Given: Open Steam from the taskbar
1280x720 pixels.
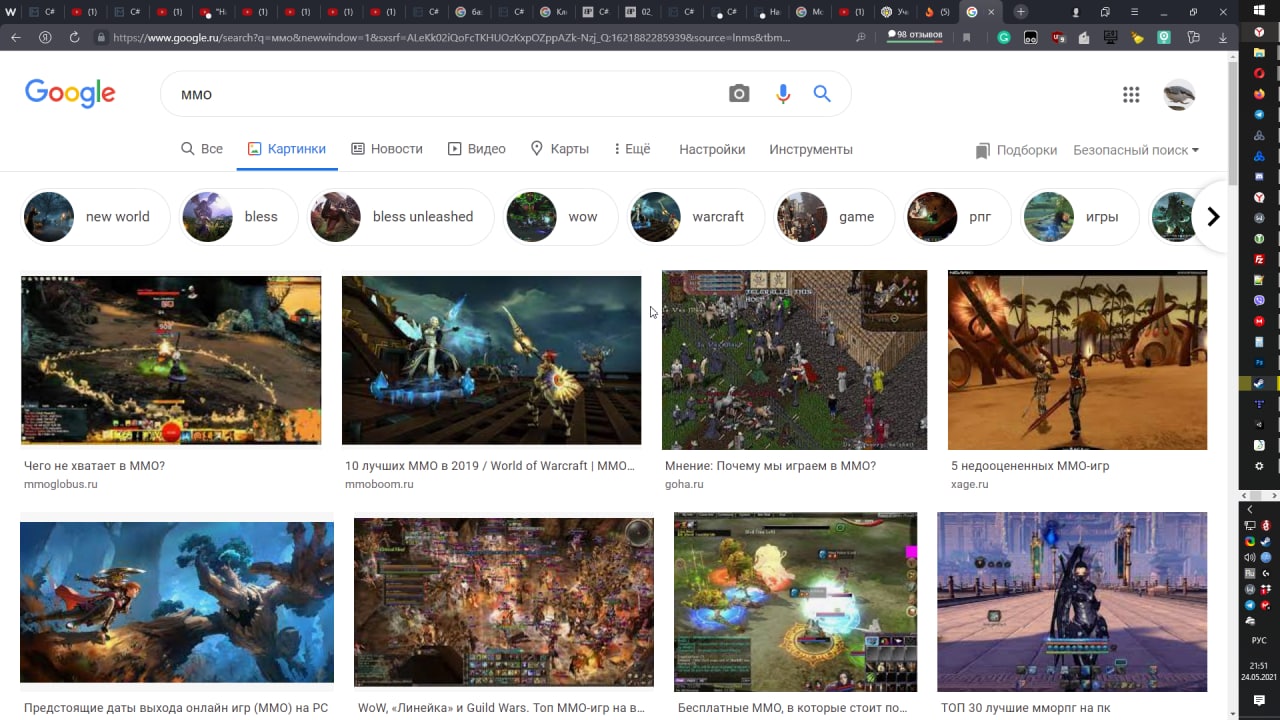Looking at the screenshot, I should point(1259,383).
